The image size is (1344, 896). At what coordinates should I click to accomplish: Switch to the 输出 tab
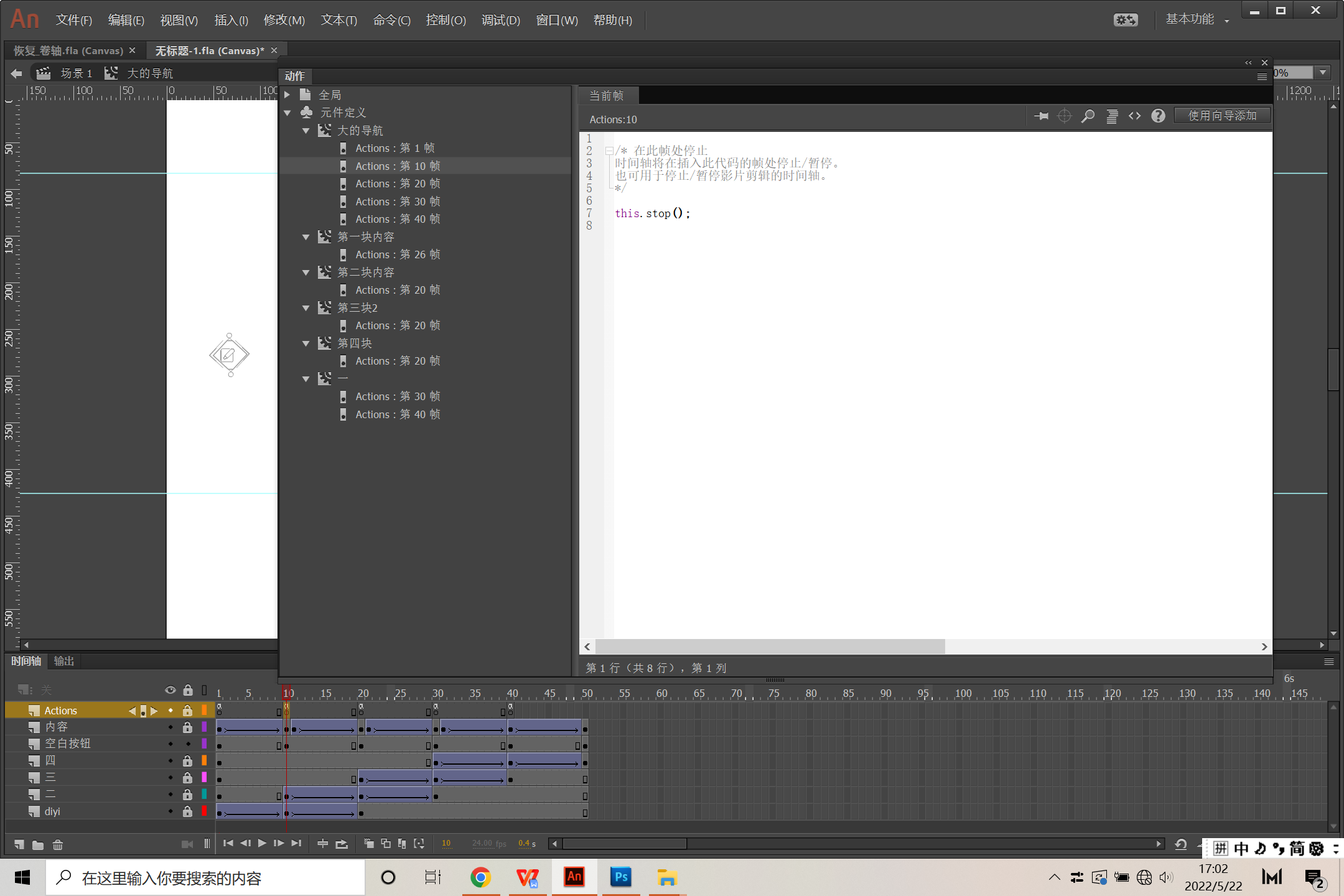tap(64, 661)
